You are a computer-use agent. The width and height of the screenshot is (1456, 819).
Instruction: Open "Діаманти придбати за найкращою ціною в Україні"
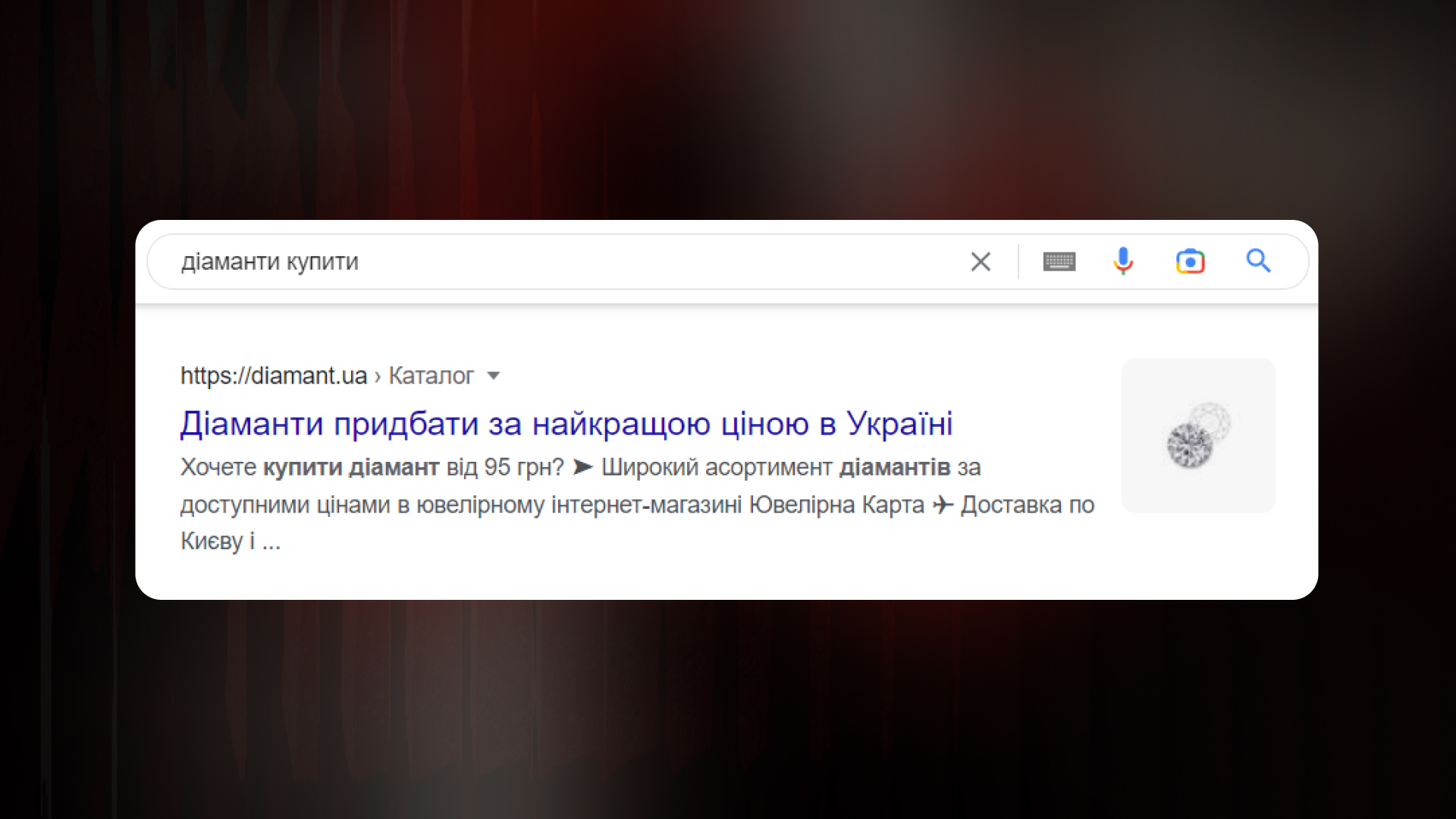[x=566, y=424]
